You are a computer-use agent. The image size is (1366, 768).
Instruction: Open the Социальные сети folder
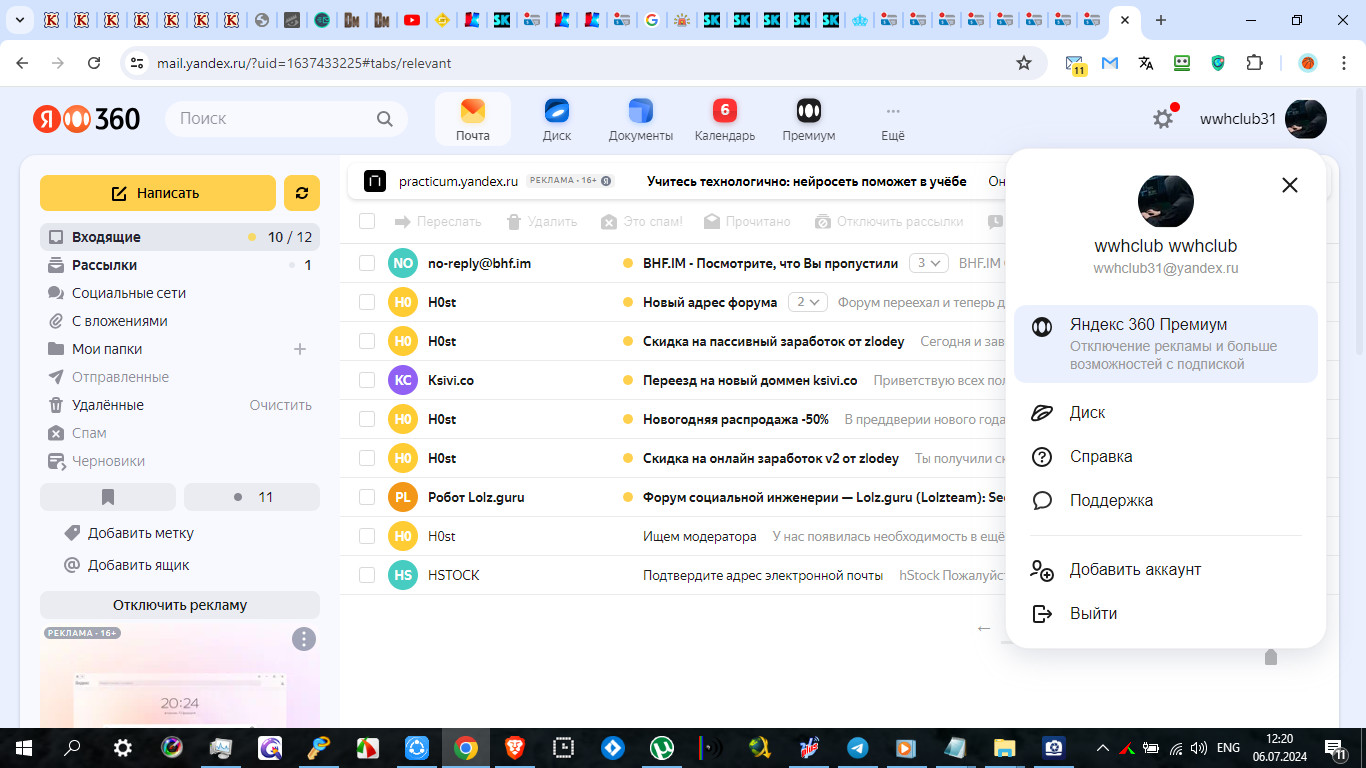(x=180, y=293)
